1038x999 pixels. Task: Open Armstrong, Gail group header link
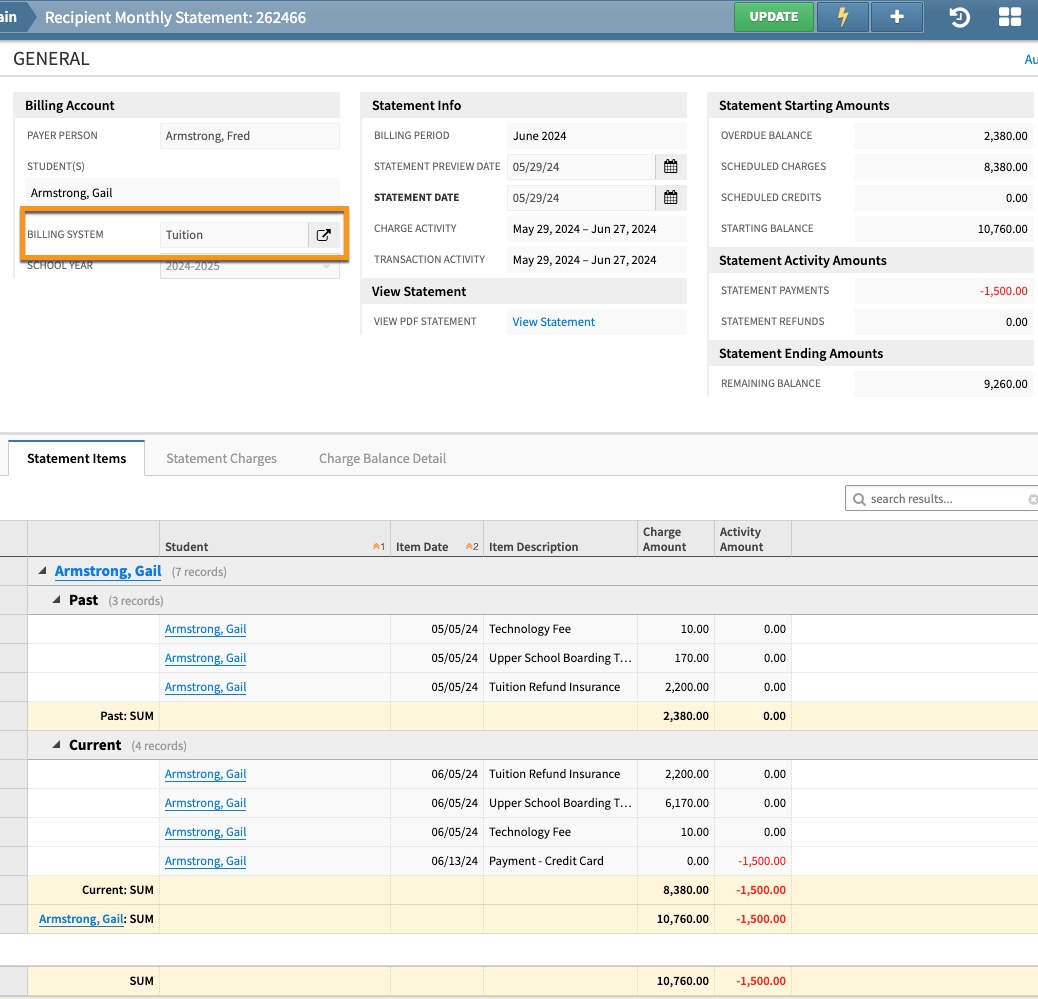(x=108, y=571)
